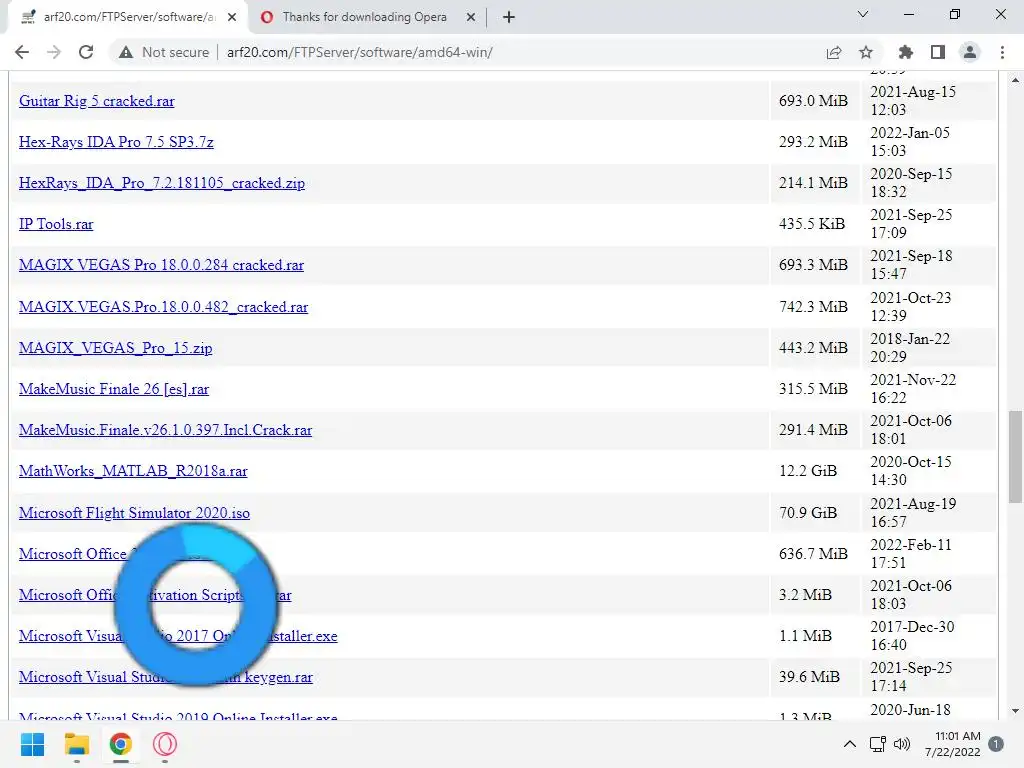Select the 2017-Dec-30 16:40 date cell

929,635
